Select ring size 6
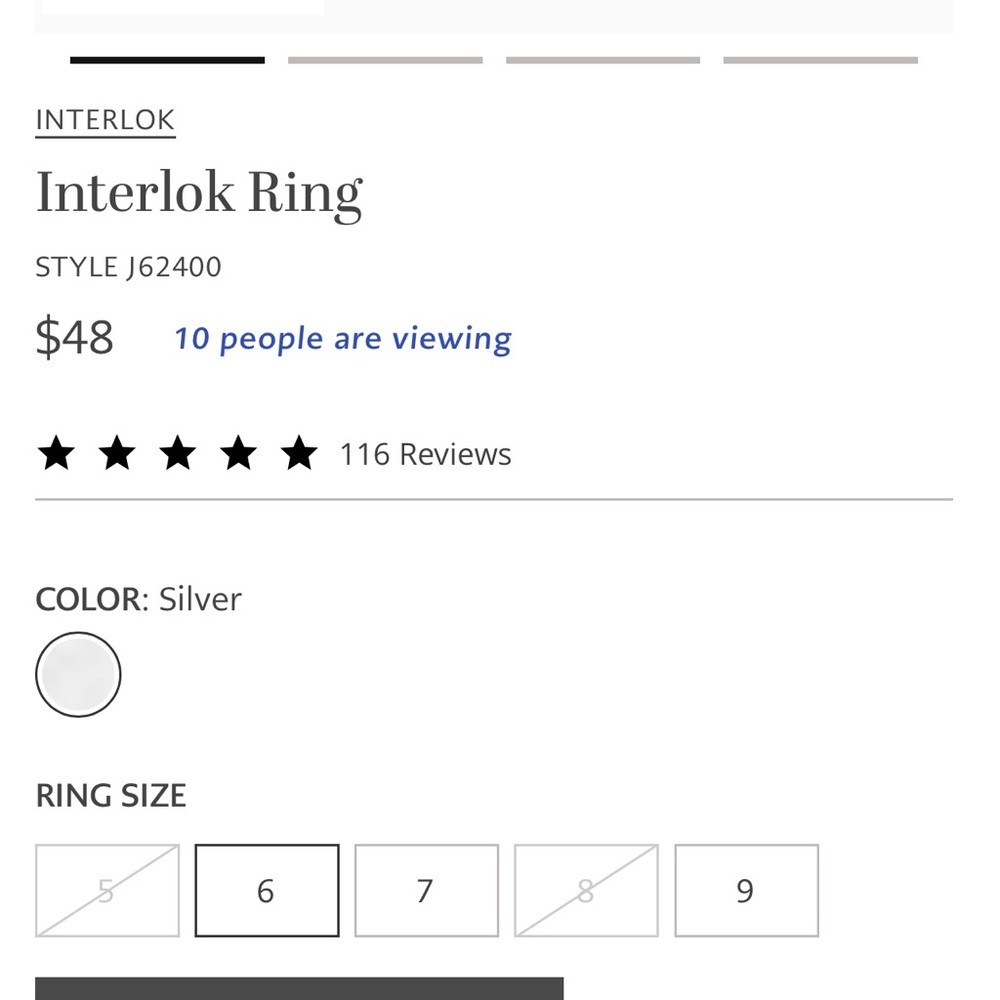The height and width of the screenshot is (1000, 1000). click(266, 890)
